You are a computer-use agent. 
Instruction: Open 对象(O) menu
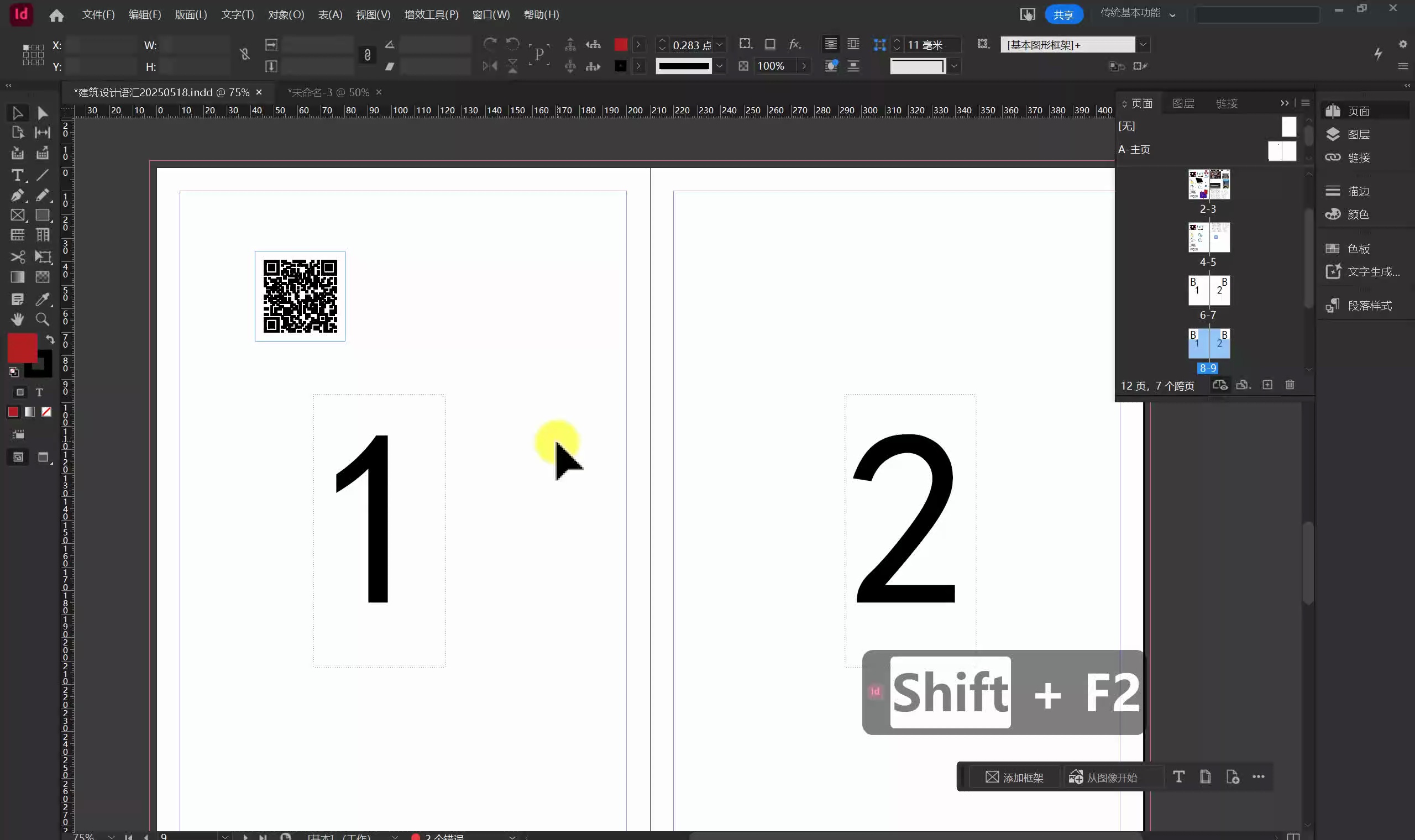click(x=286, y=15)
